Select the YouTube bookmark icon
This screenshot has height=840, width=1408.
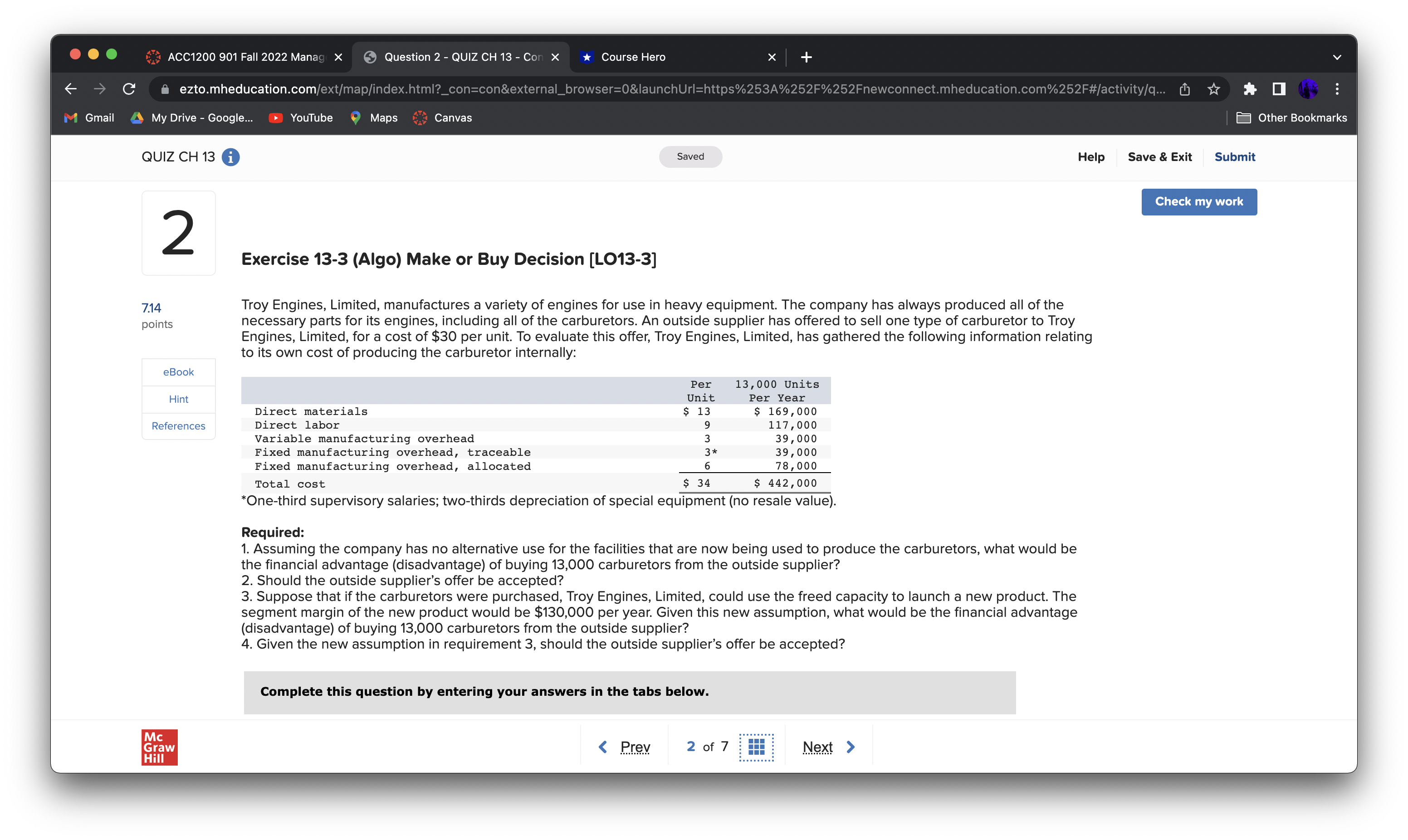tap(276, 118)
